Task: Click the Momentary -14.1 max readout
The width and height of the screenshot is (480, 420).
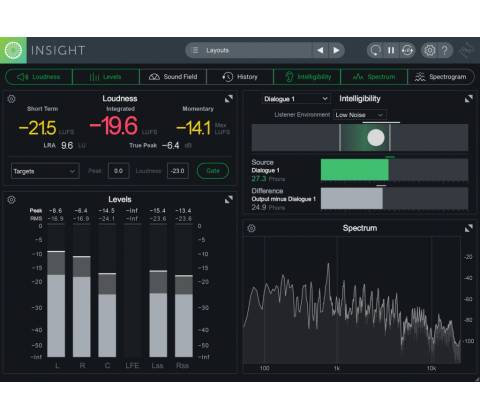Action: click(194, 128)
